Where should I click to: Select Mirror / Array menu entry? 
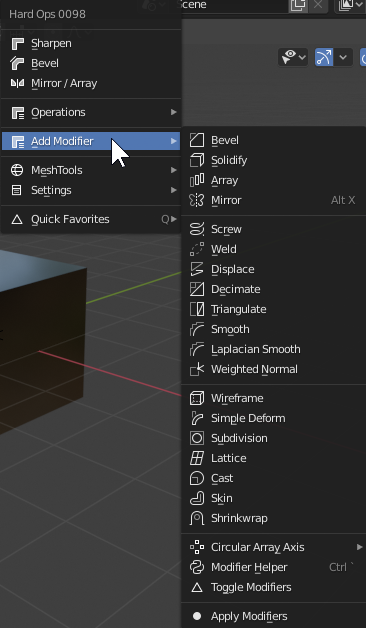click(91, 83)
